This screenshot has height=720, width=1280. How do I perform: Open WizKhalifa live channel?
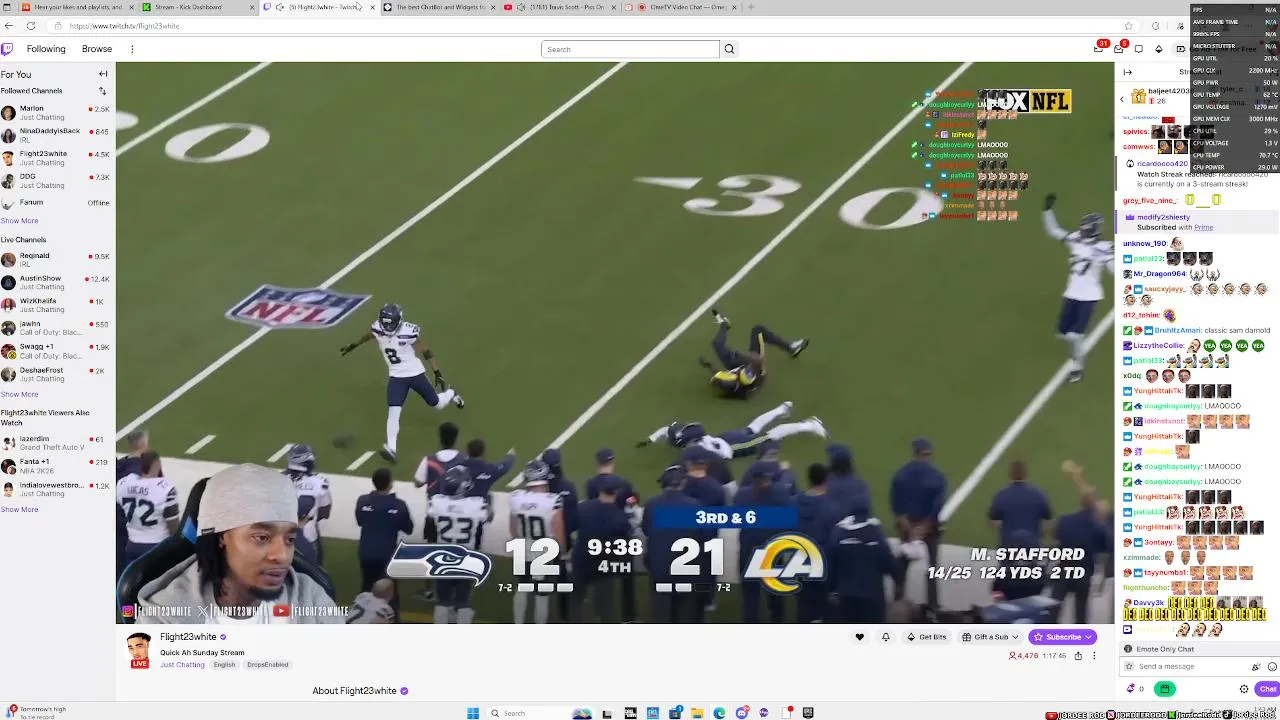[x=55, y=305]
